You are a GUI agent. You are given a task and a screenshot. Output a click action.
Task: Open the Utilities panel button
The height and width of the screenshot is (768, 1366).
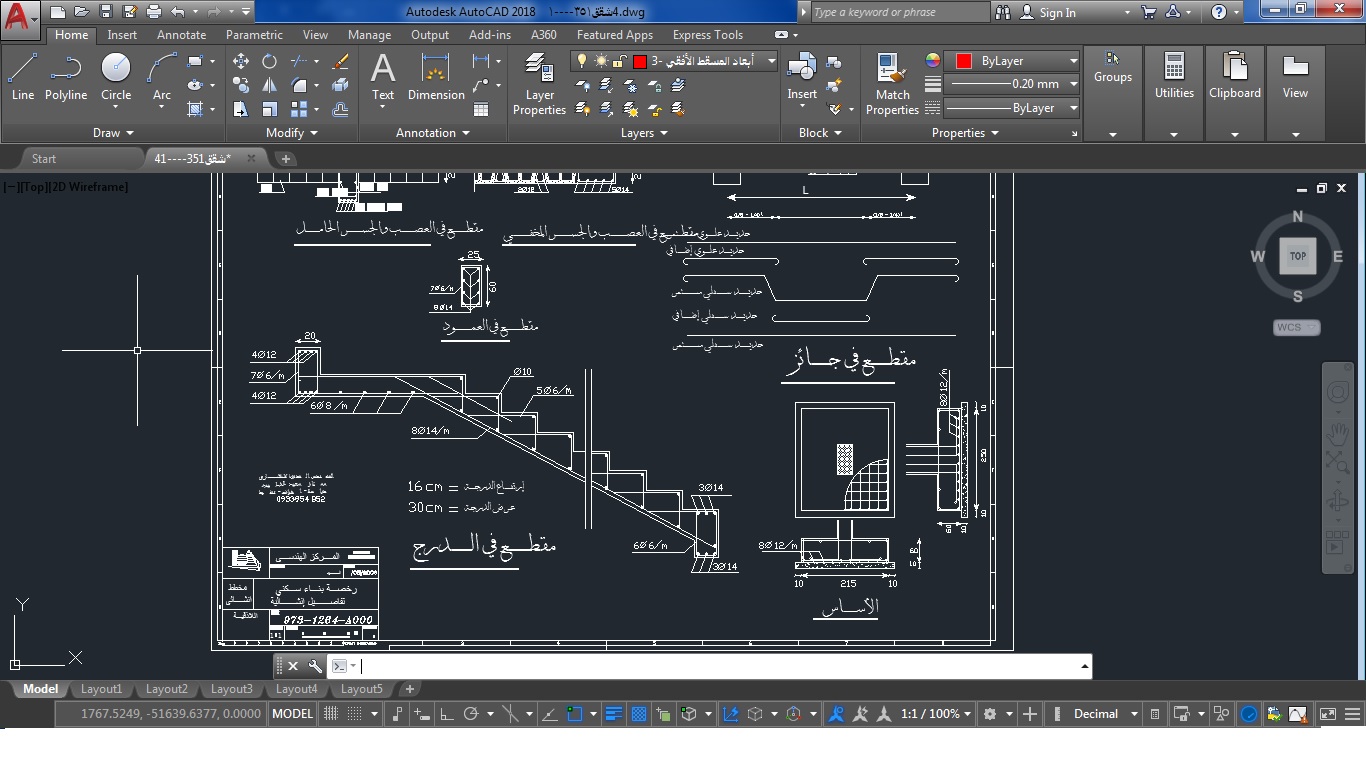(x=1174, y=95)
